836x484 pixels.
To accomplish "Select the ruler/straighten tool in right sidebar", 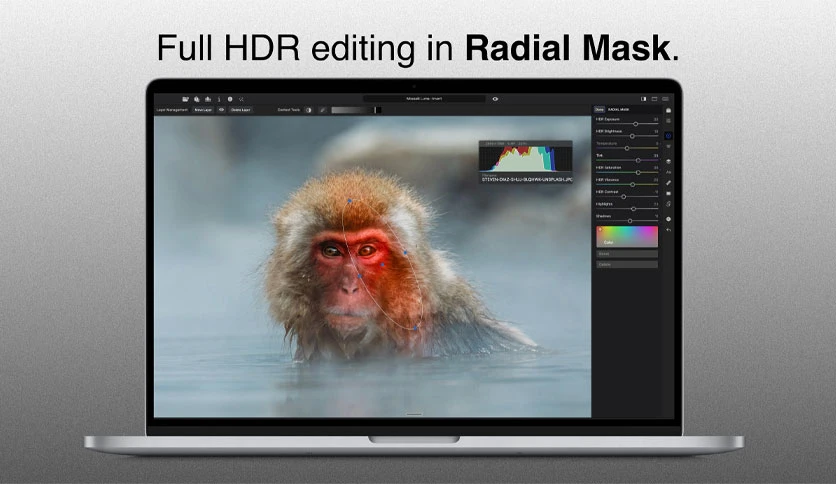I will (x=669, y=183).
